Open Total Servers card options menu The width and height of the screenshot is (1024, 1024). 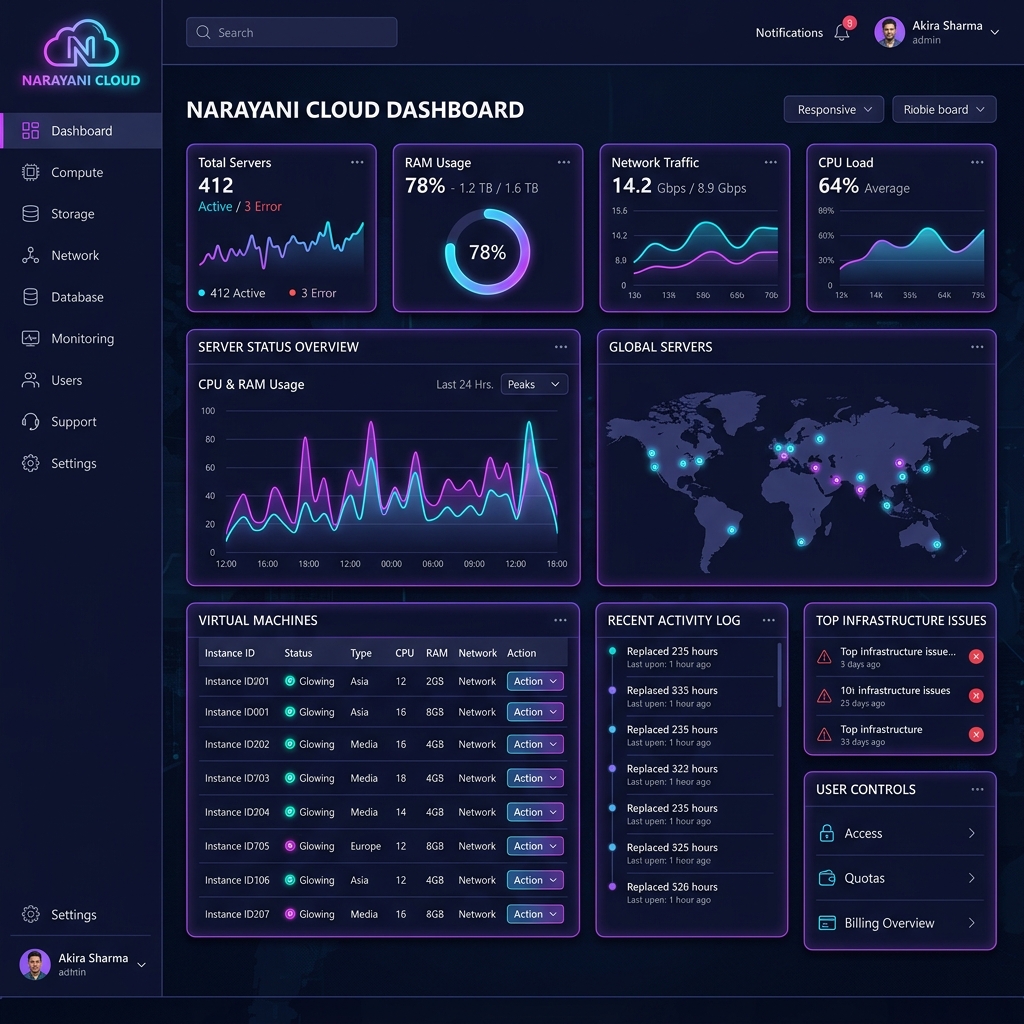tap(357, 162)
